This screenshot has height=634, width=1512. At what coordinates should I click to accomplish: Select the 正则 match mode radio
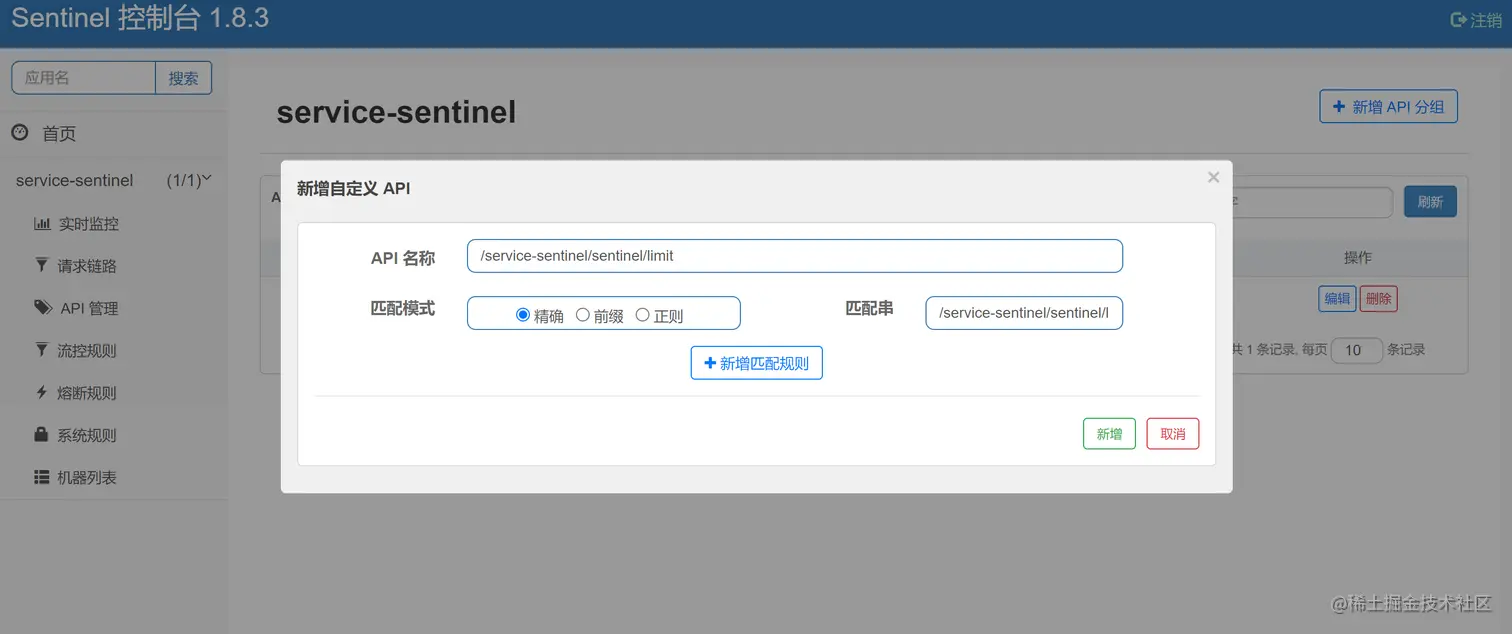[x=642, y=315]
